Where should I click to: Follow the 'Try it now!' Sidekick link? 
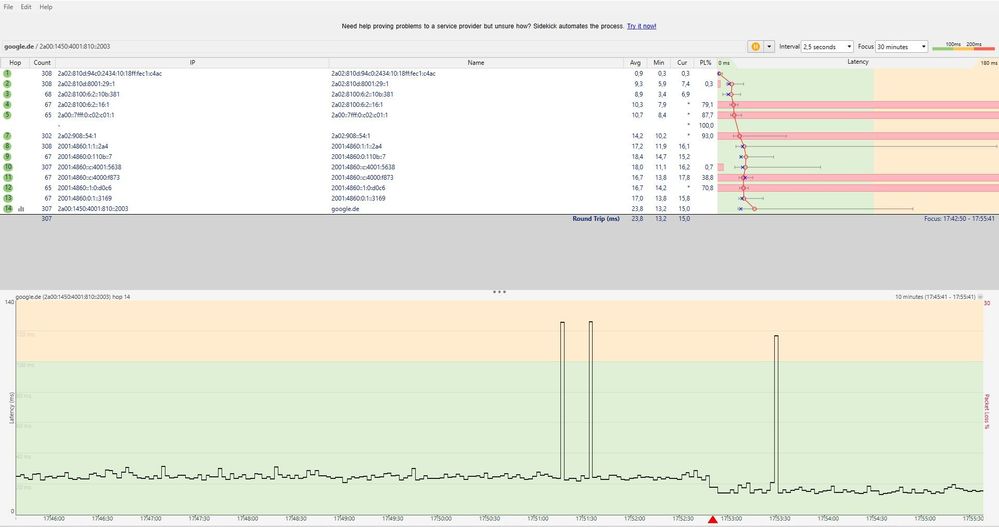641,26
